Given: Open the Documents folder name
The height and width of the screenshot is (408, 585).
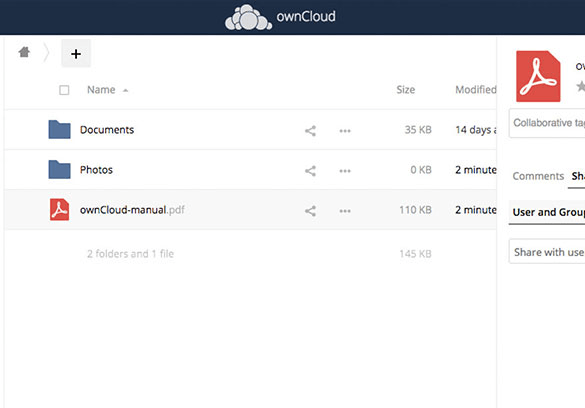Looking at the screenshot, I should tap(107, 130).
